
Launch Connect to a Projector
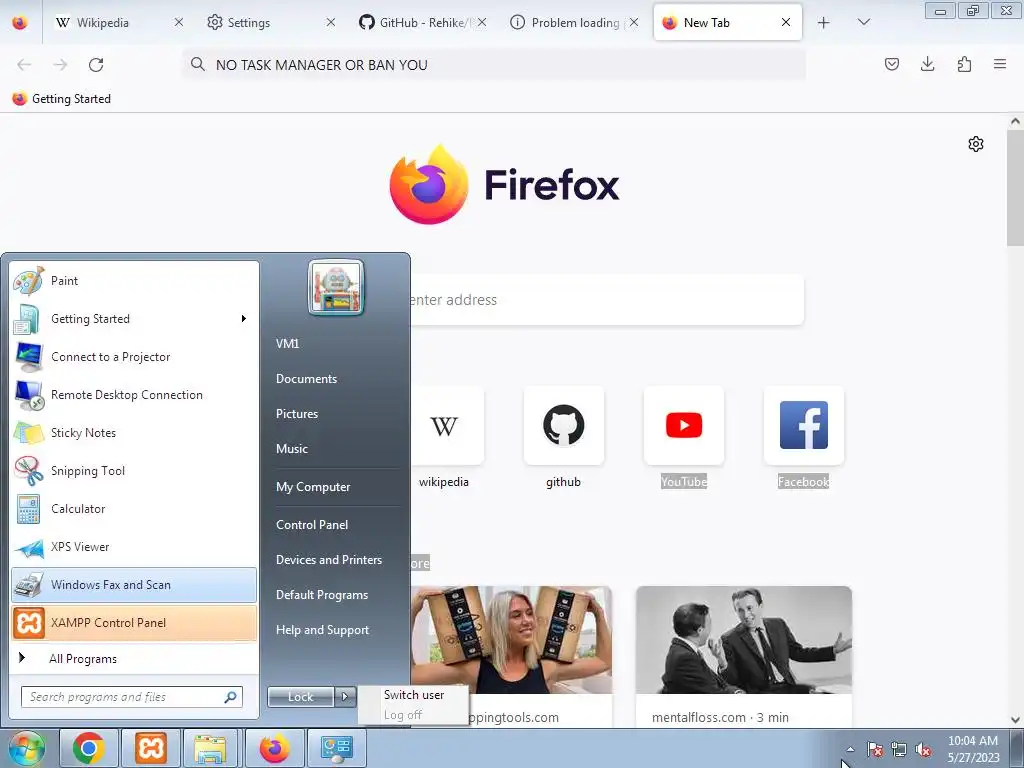point(134,357)
